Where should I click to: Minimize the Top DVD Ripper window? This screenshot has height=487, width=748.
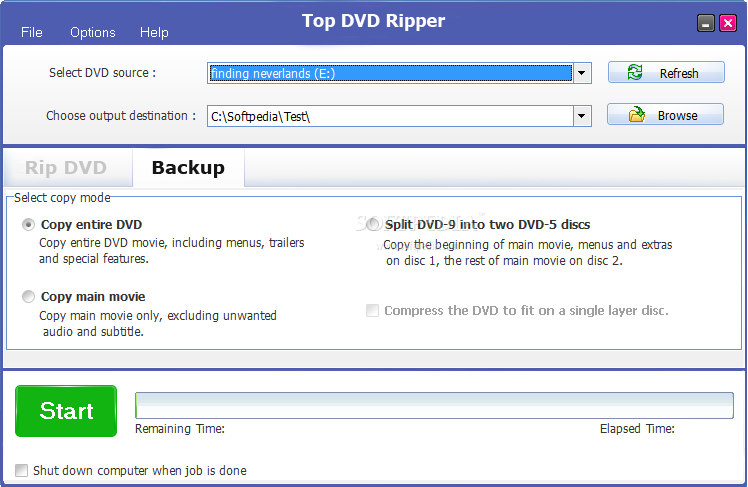point(706,23)
